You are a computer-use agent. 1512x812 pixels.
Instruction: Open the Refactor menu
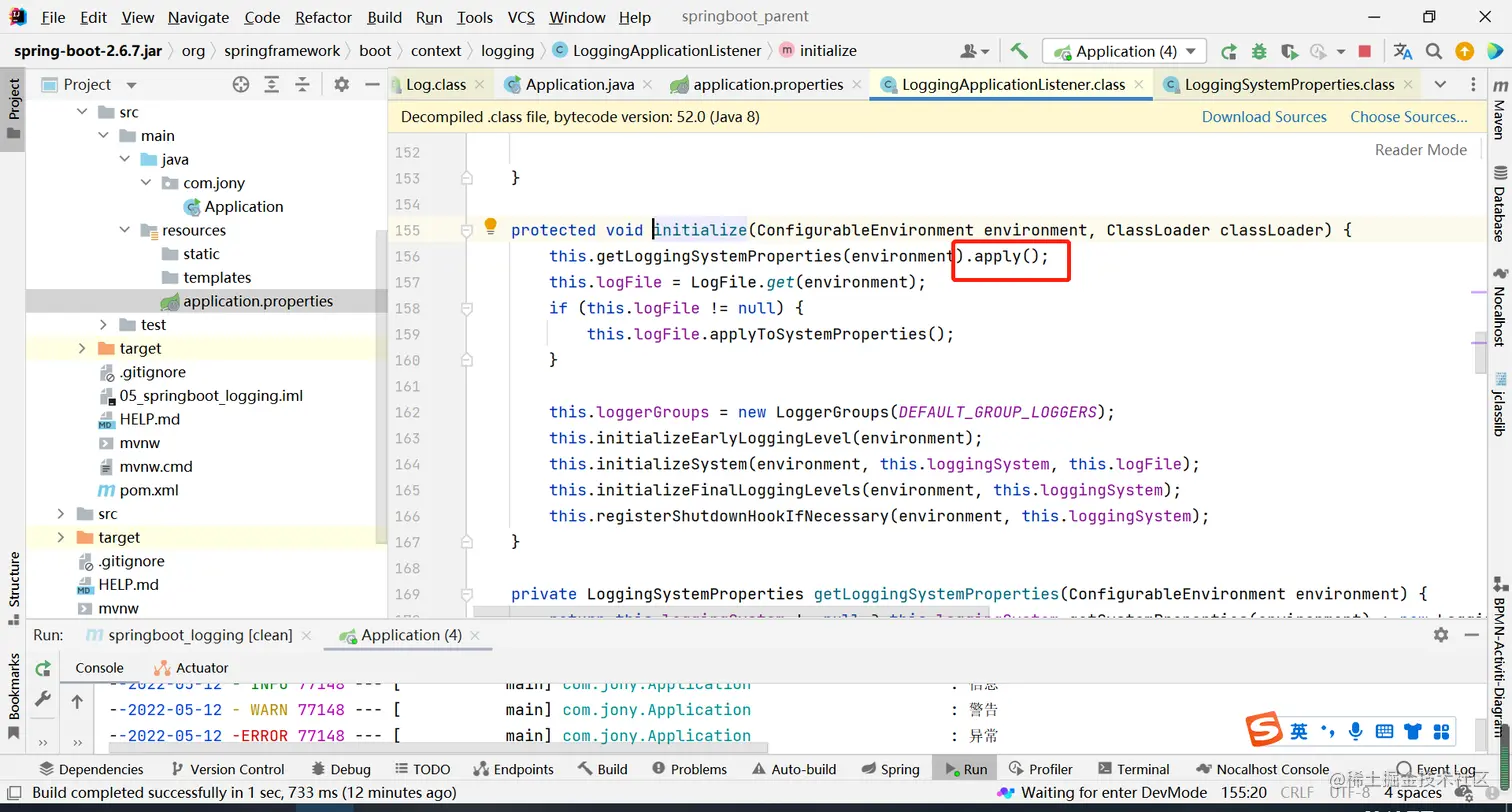(324, 17)
